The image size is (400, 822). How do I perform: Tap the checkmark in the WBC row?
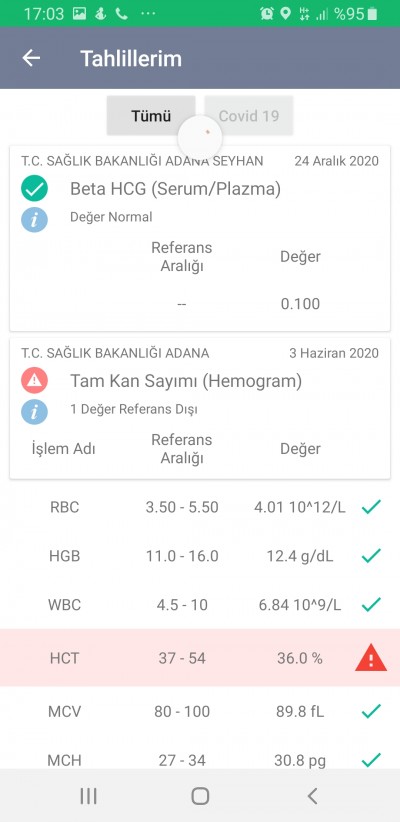point(371,604)
